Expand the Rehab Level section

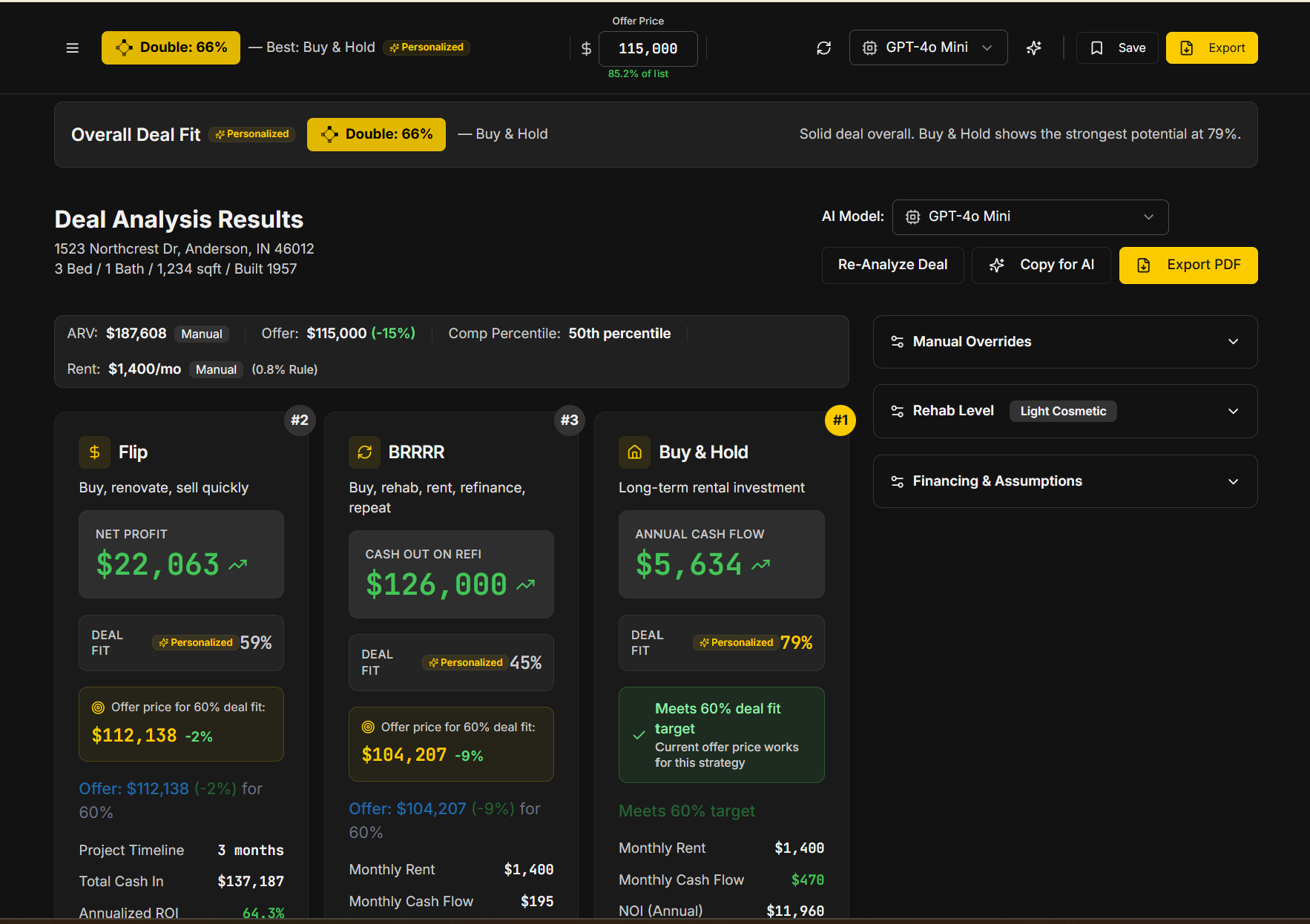(x=1065, y=411)
